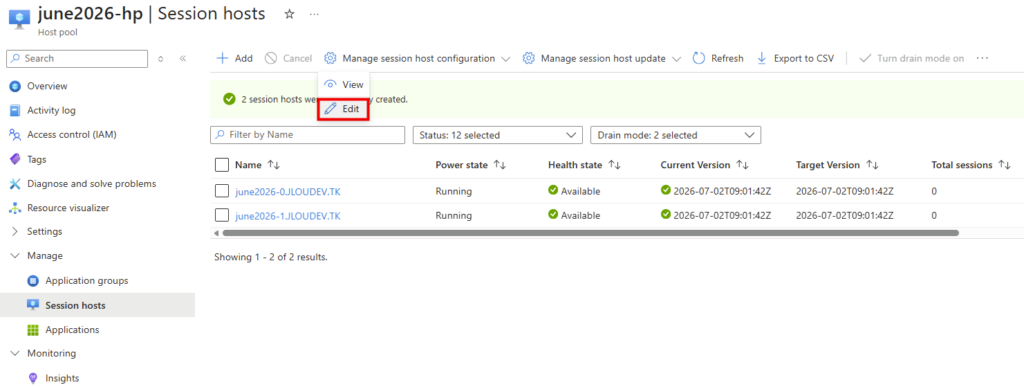The image size is (1024, 387).
Task: Sort by Name using its sort arrows
Action: (x=274, y=165)
